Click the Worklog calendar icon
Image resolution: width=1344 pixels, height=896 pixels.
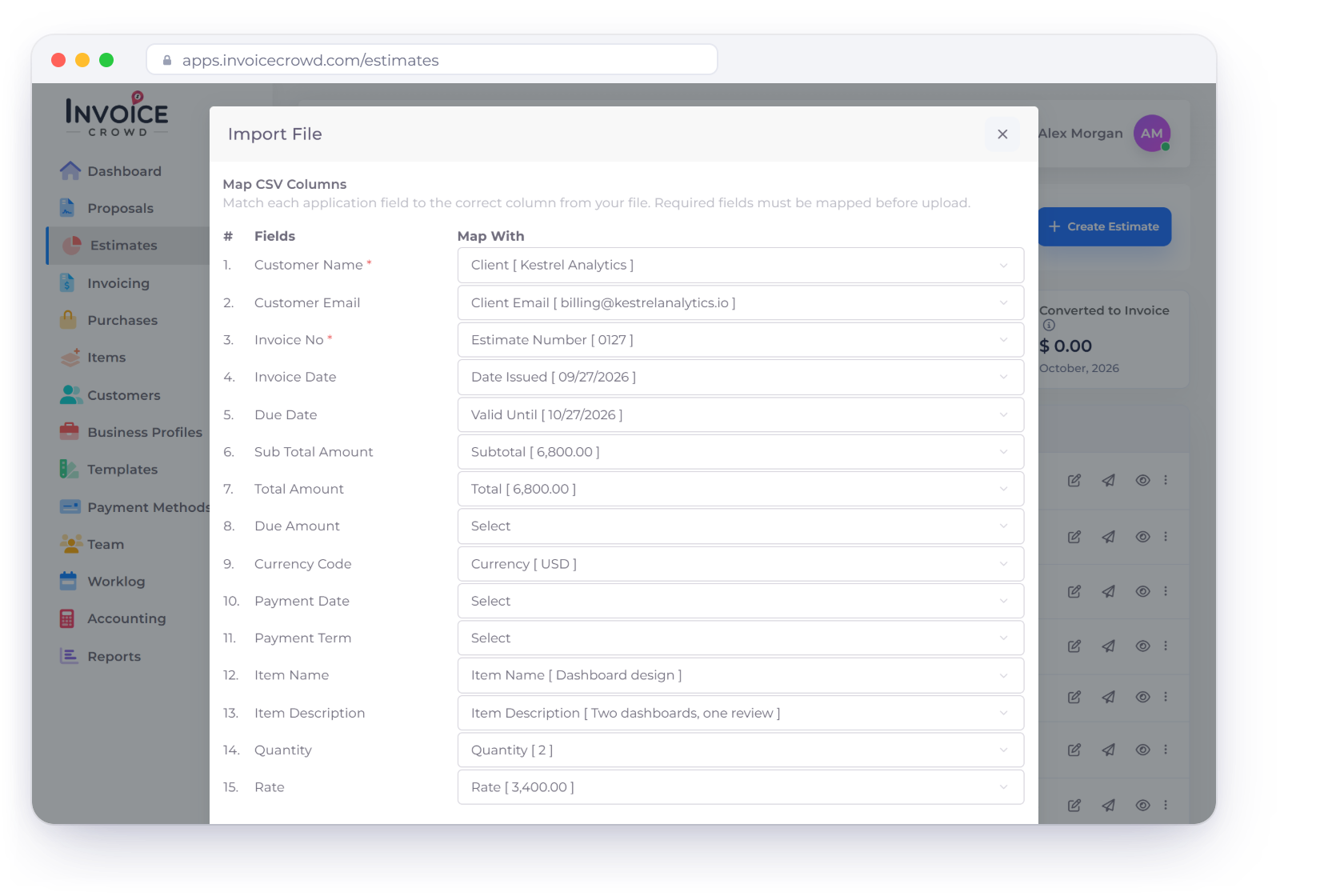69,581
